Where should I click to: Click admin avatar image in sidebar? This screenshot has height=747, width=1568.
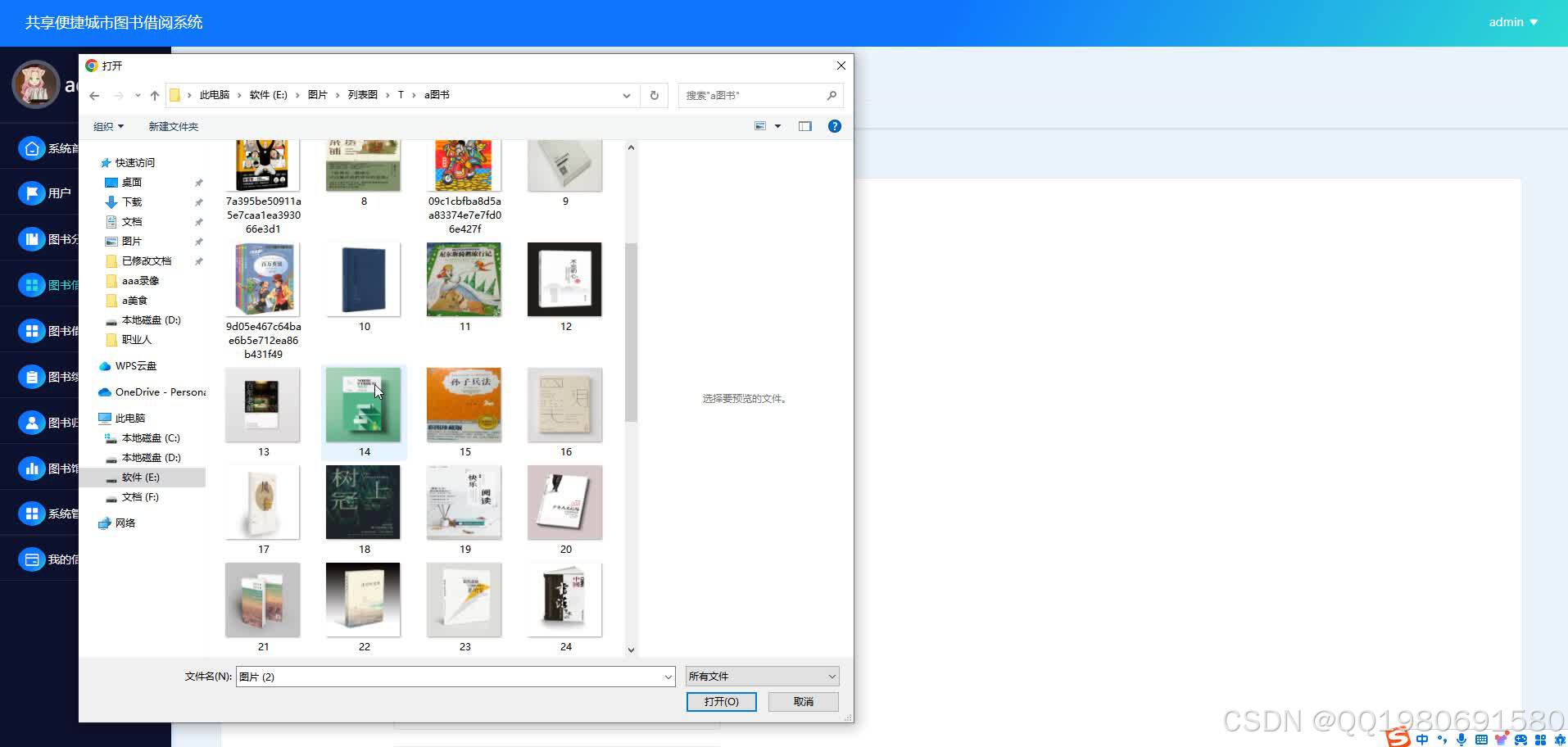(x=35, y=84)
